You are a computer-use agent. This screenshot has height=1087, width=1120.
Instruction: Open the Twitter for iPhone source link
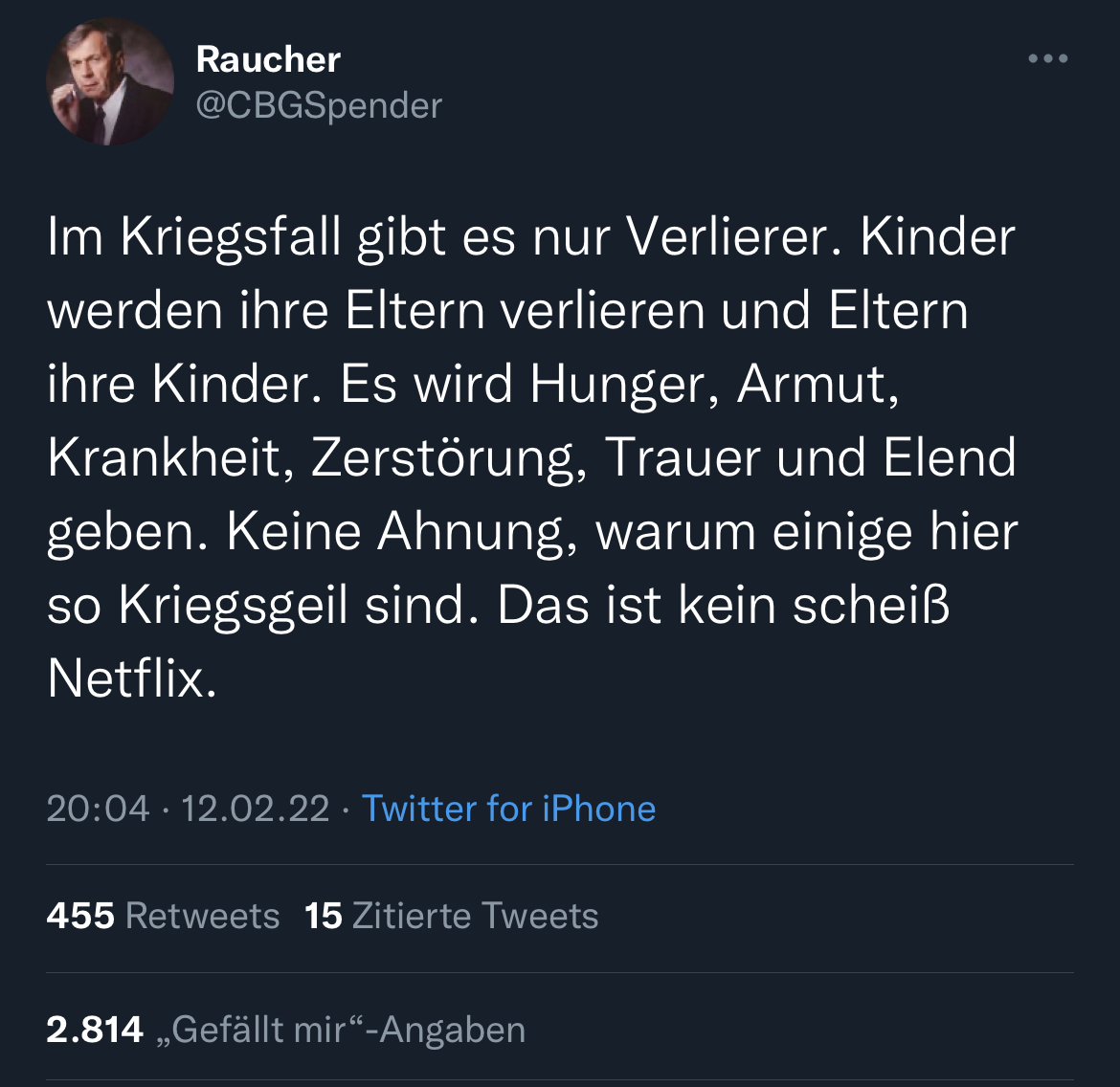508,809
